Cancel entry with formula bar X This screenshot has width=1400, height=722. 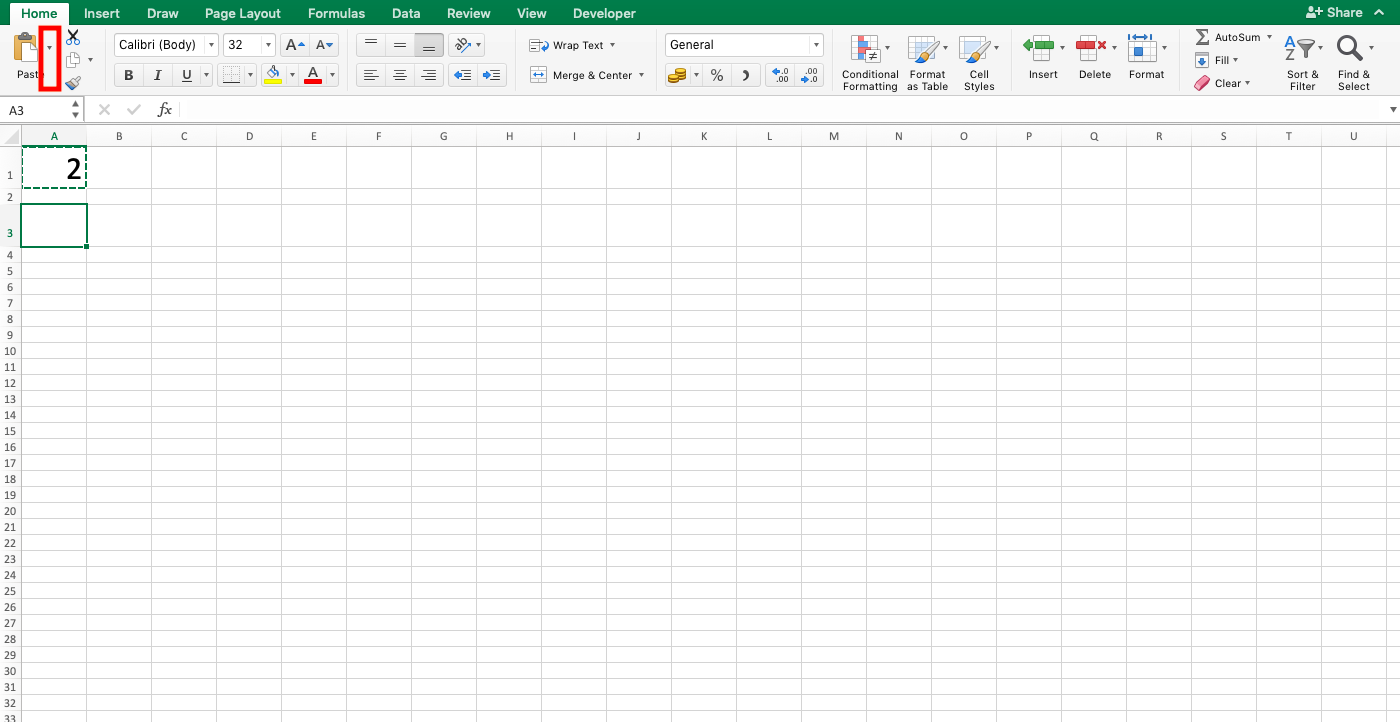click(x=105, y=110)
